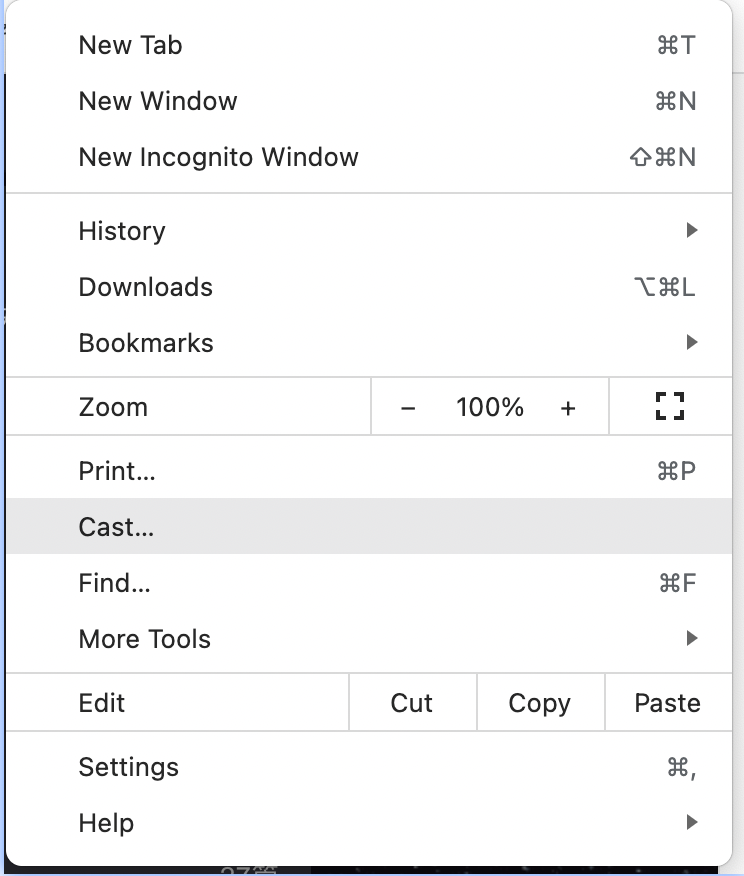Image resolution: width=744 pixels, height=876 pixels.
Task: Expand the Bookmarks submenu arrow
Action: (x=691, y=343)
